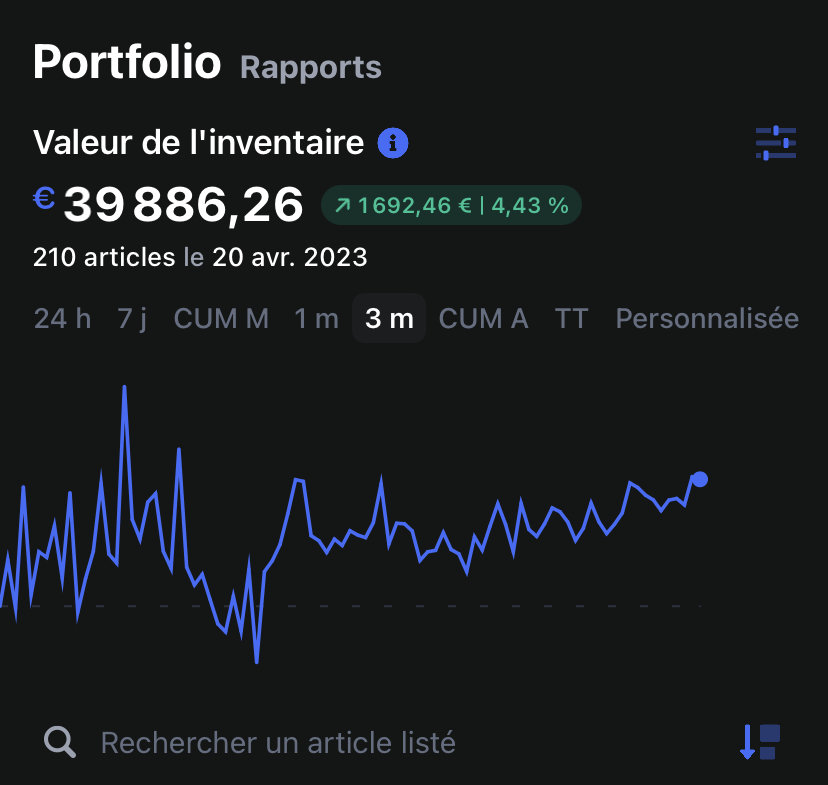Focus the Rechercher un article listé field

[278, 742]
